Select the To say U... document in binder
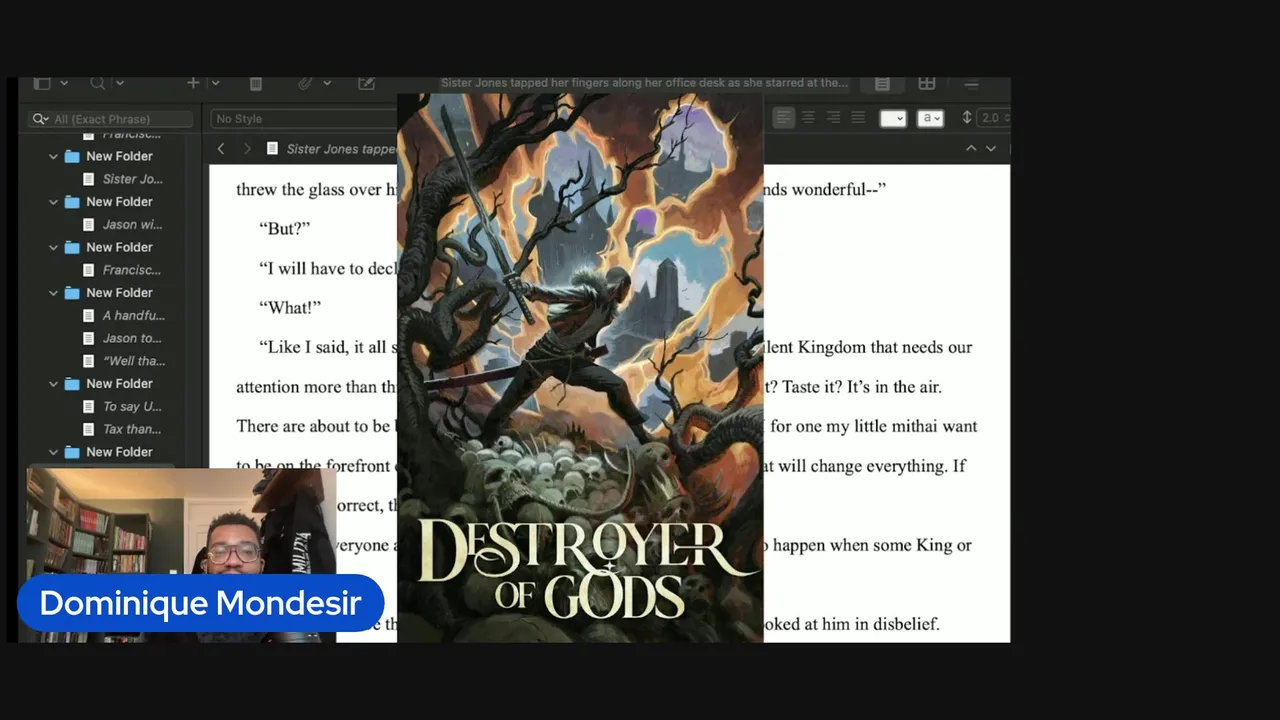This screenshot has height=720, width=1280. pos(132,407)
